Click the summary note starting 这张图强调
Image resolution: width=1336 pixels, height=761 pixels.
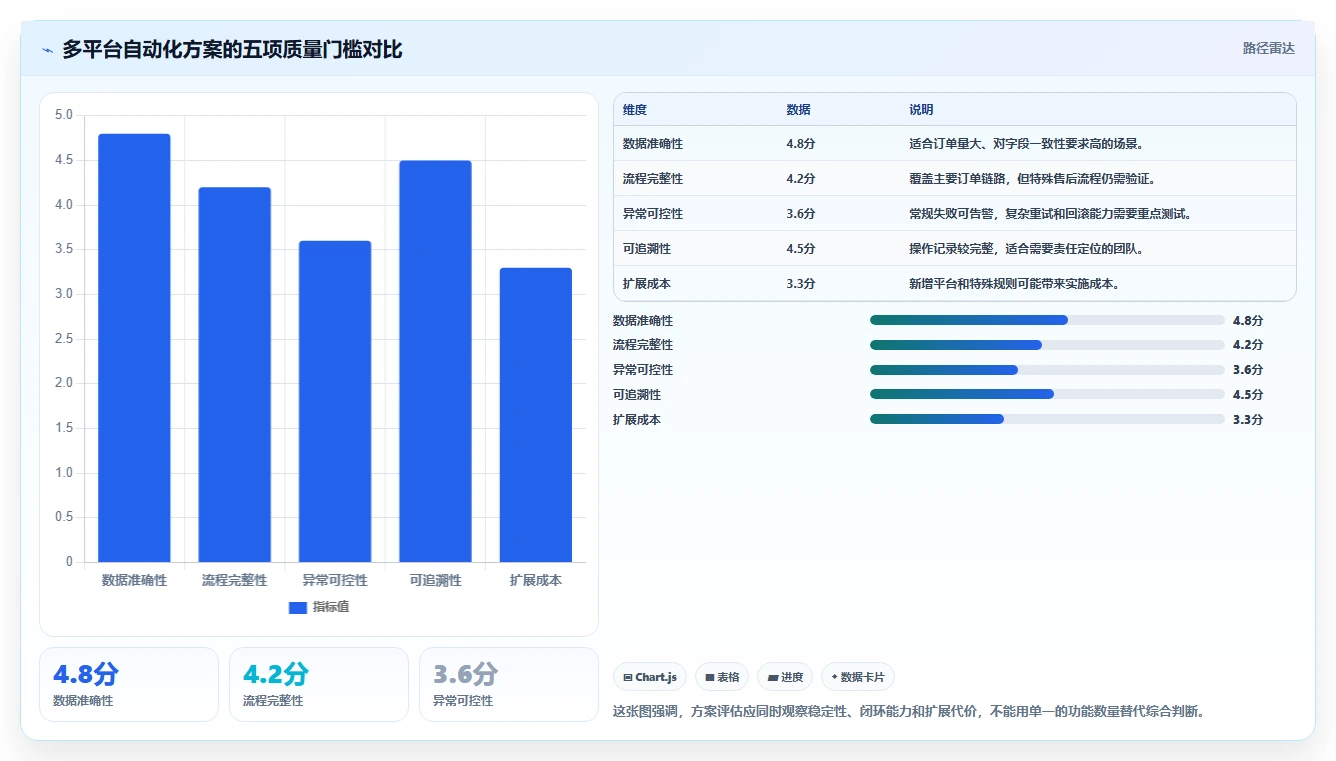tap(912, 712)
